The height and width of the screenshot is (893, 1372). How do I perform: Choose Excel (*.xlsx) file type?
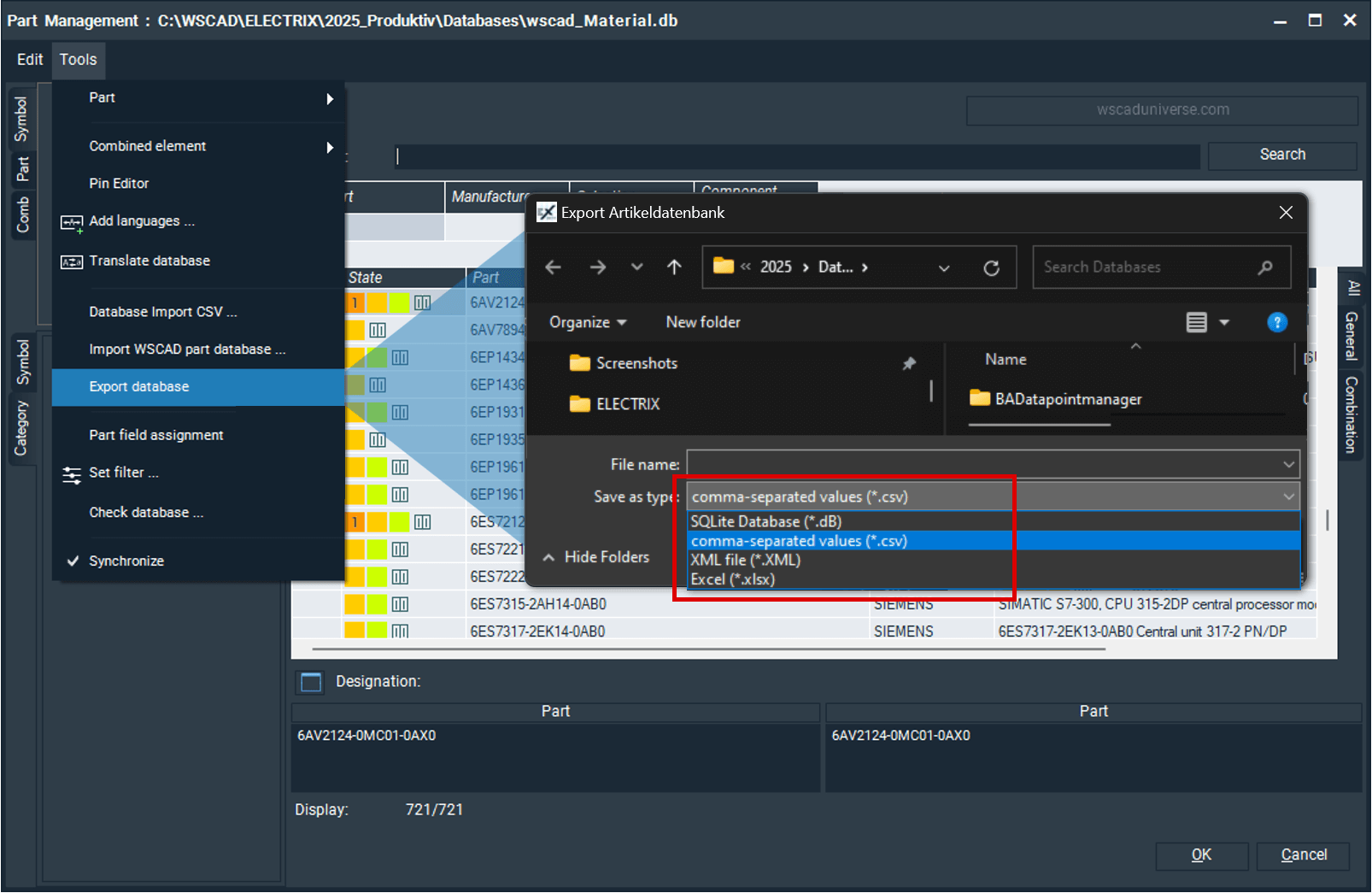click(x=733, y=579)
